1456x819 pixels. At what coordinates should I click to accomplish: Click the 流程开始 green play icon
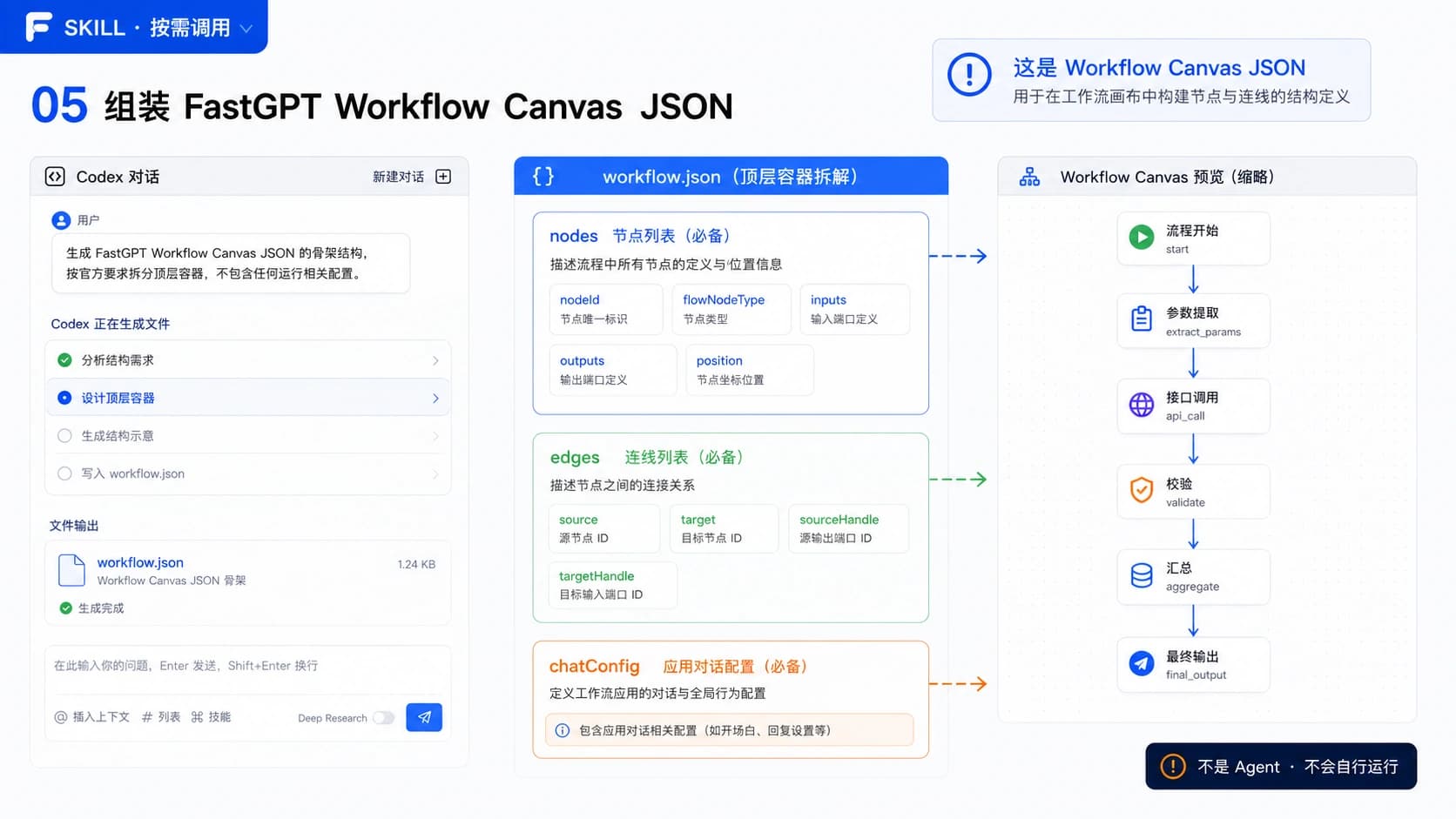[x=1142, y=237]
